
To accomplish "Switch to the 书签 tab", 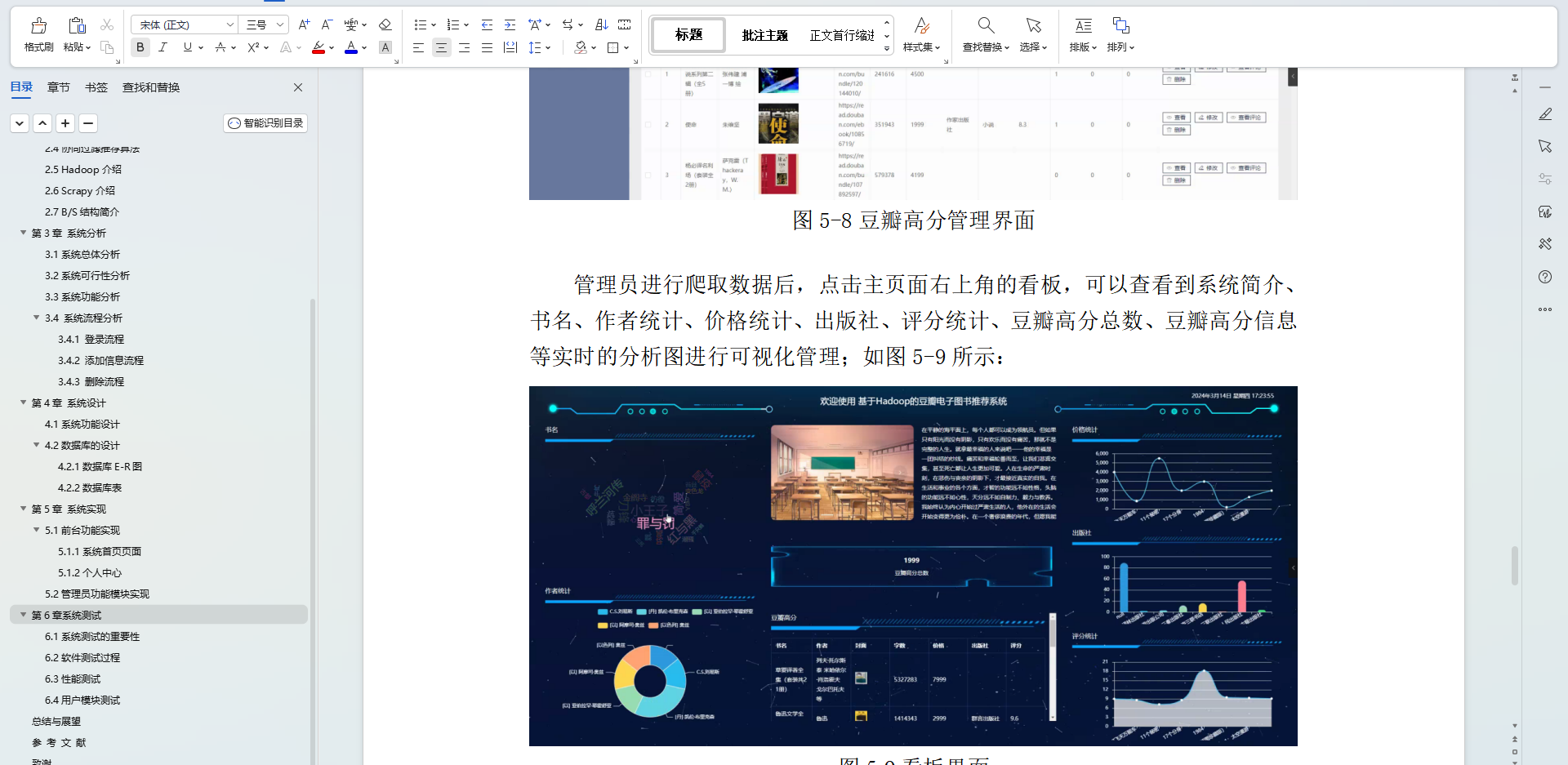I will [96, 87].
